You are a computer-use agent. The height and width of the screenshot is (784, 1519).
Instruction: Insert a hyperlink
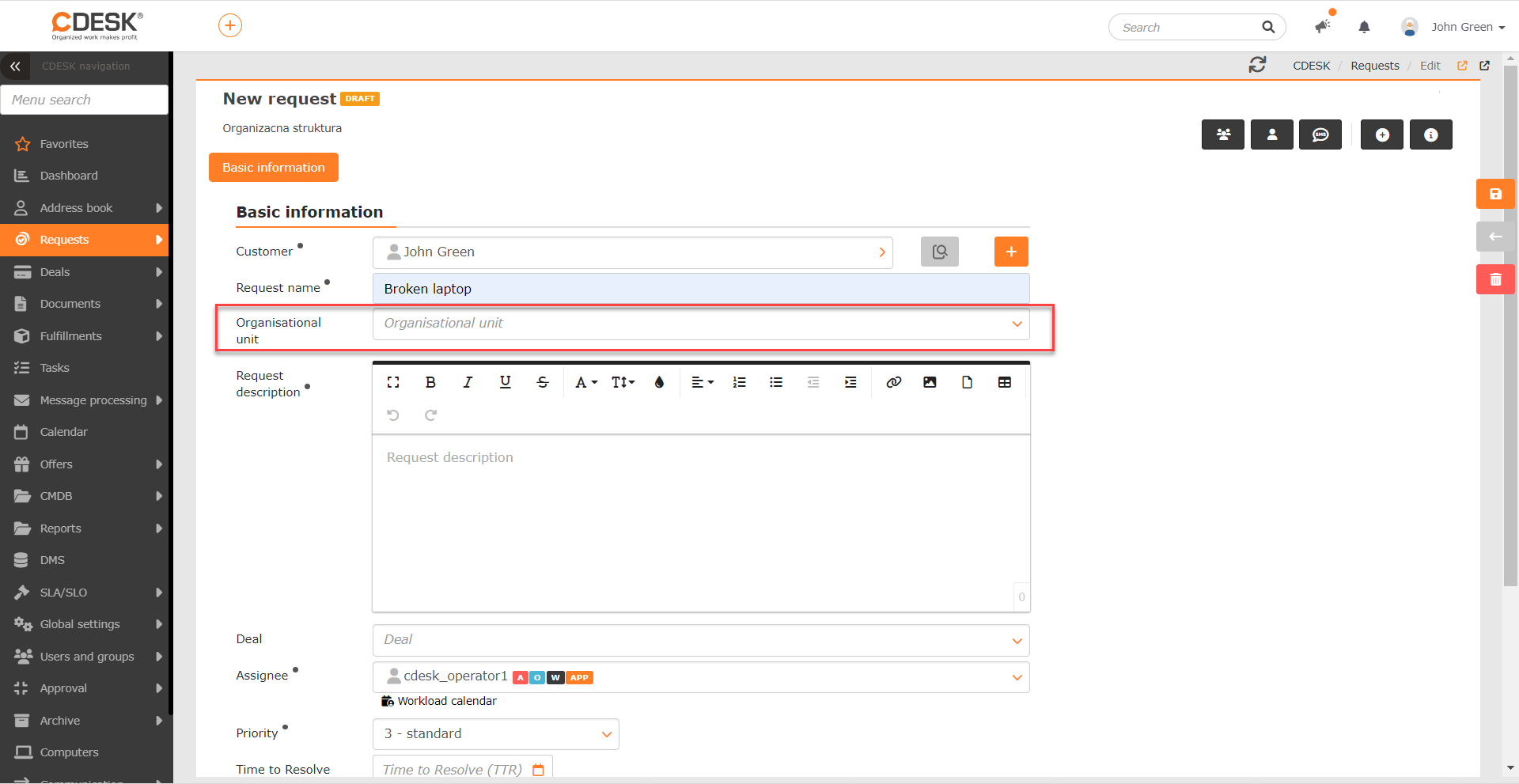coord(893,382)
